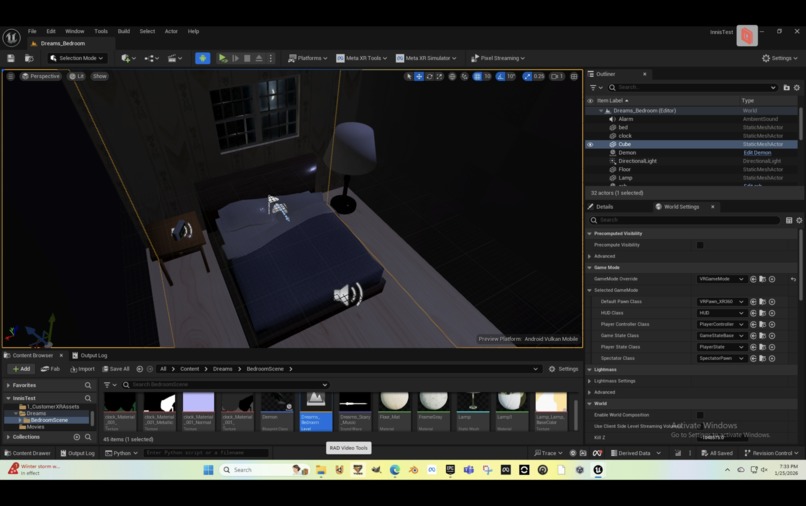Viewport: 806px width, 506px height.
Task: Select the Floor_Mat material thumbnail
Action: point(394,411)
